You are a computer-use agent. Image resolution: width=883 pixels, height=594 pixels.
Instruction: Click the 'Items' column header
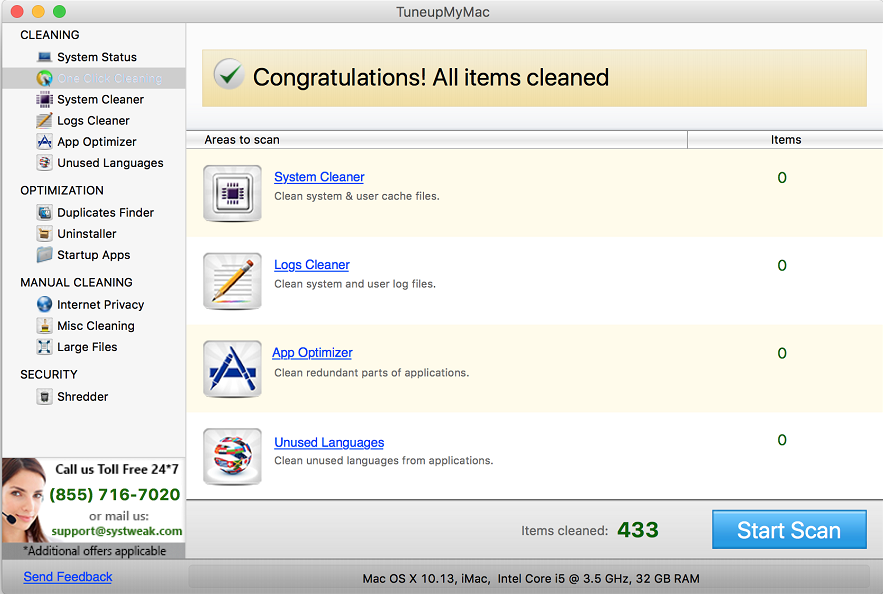(x=786, y=140)
